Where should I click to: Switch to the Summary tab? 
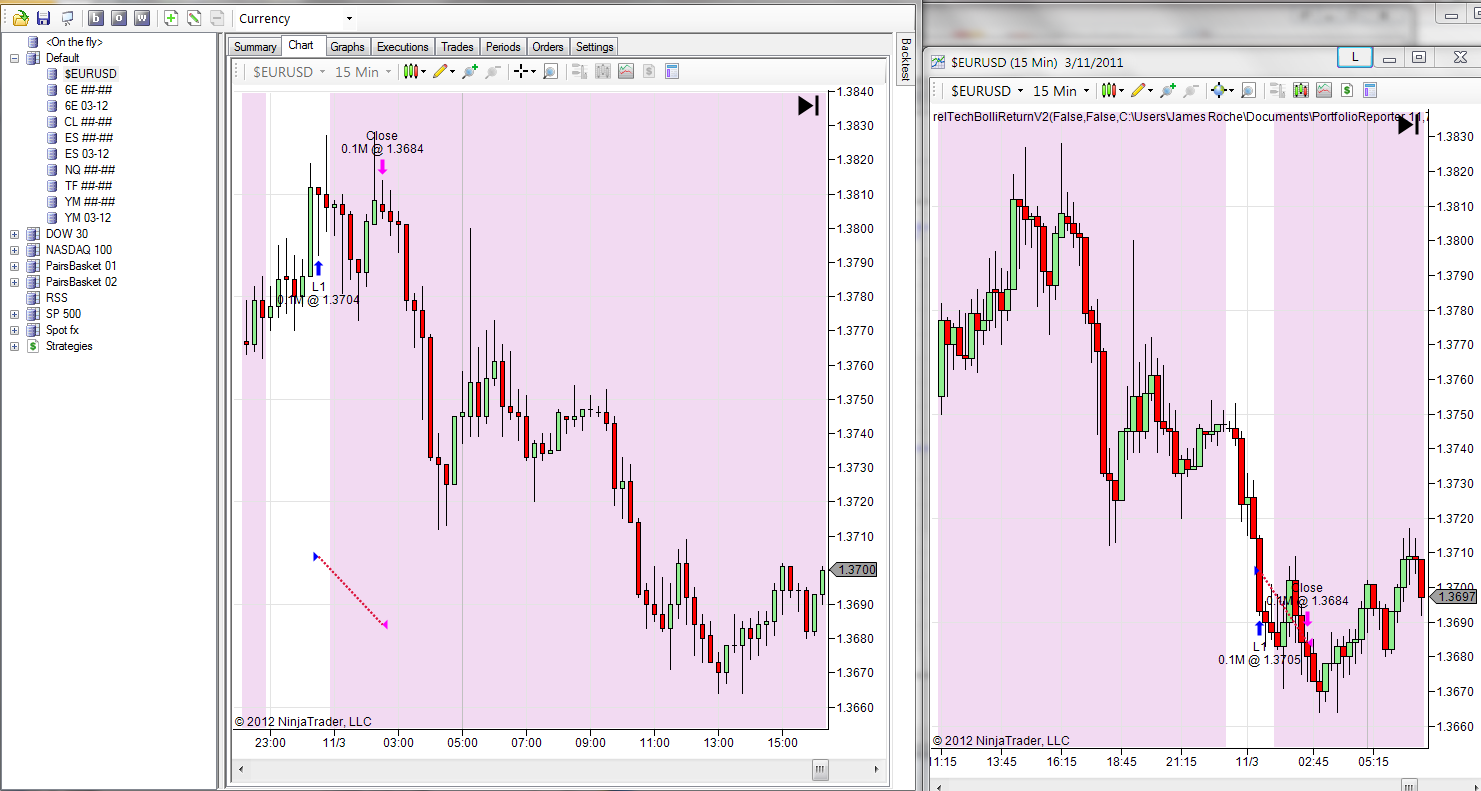(x=255, y=47)
